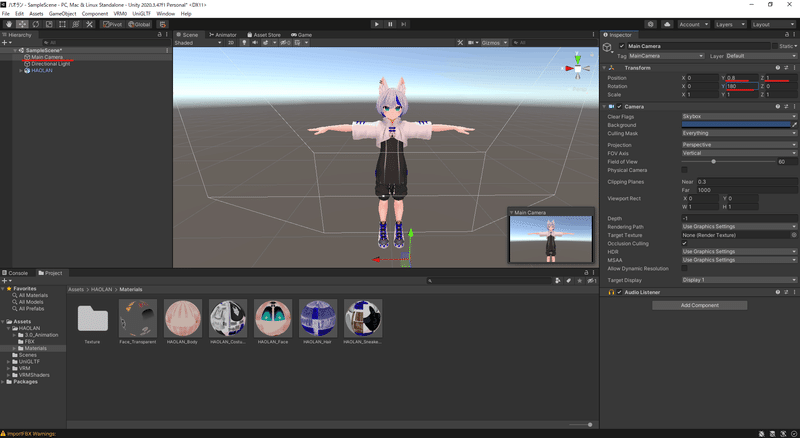Select the combined Transform tool
The image size is (800, 438).
click(76, 24)
